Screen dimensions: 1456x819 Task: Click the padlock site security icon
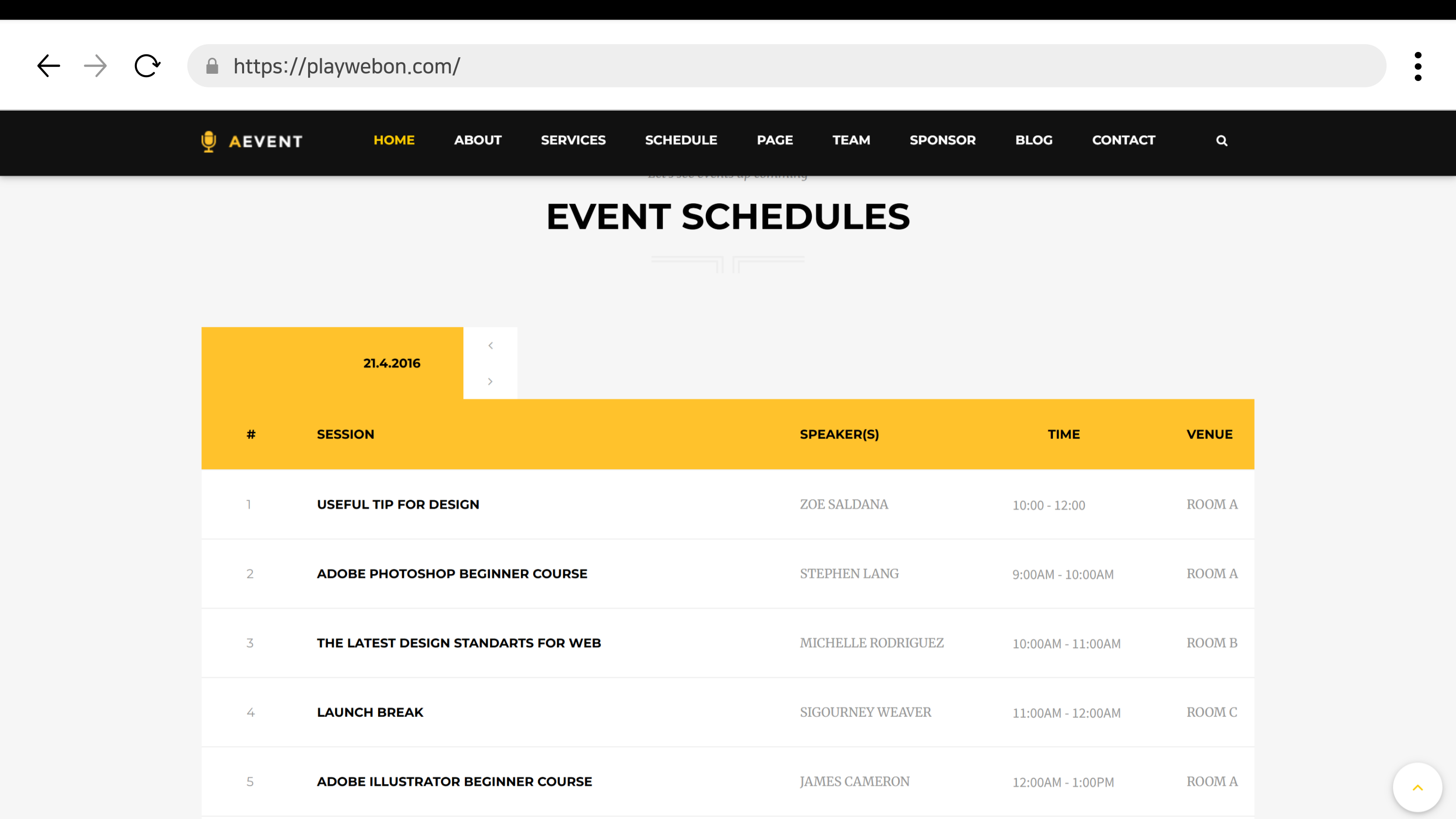212,66
